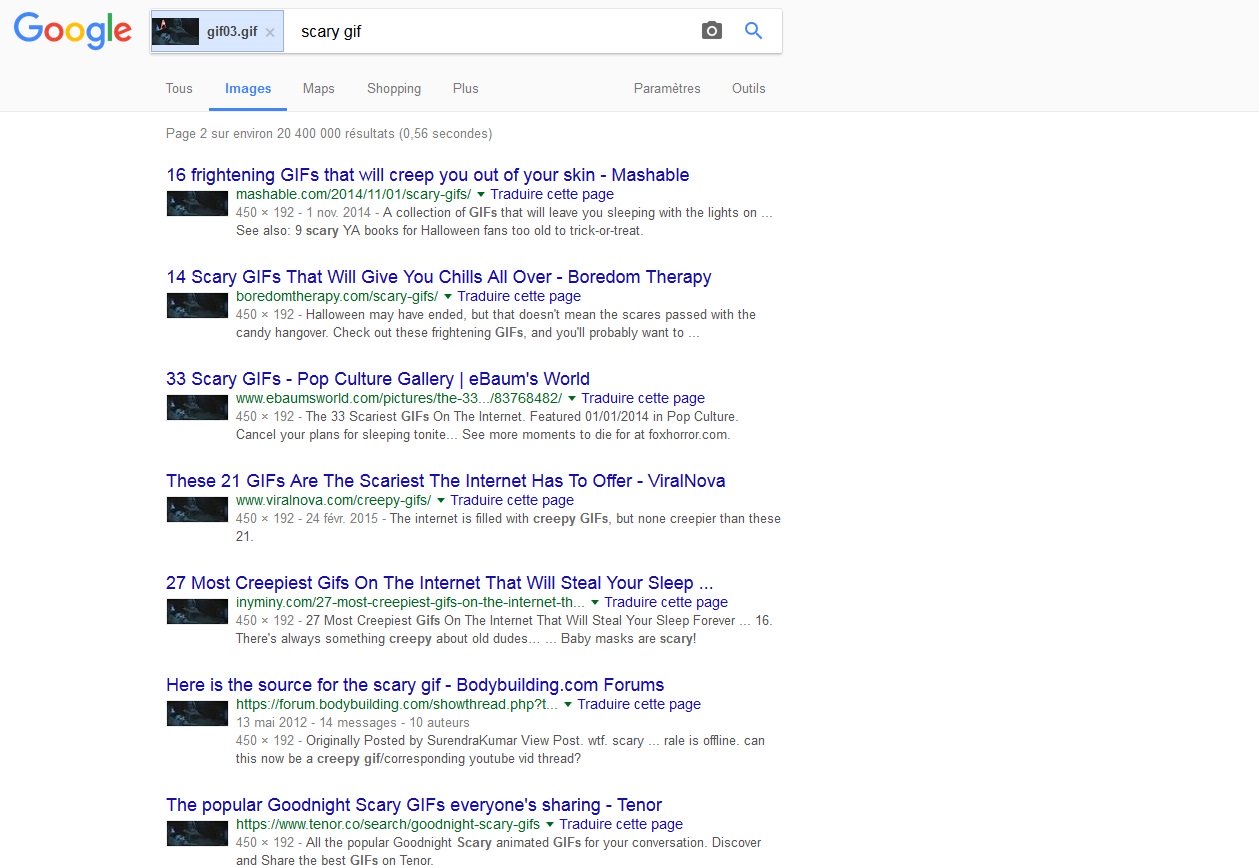
Task: Click the camera search-by-image icon
Action: click(711, 31)
